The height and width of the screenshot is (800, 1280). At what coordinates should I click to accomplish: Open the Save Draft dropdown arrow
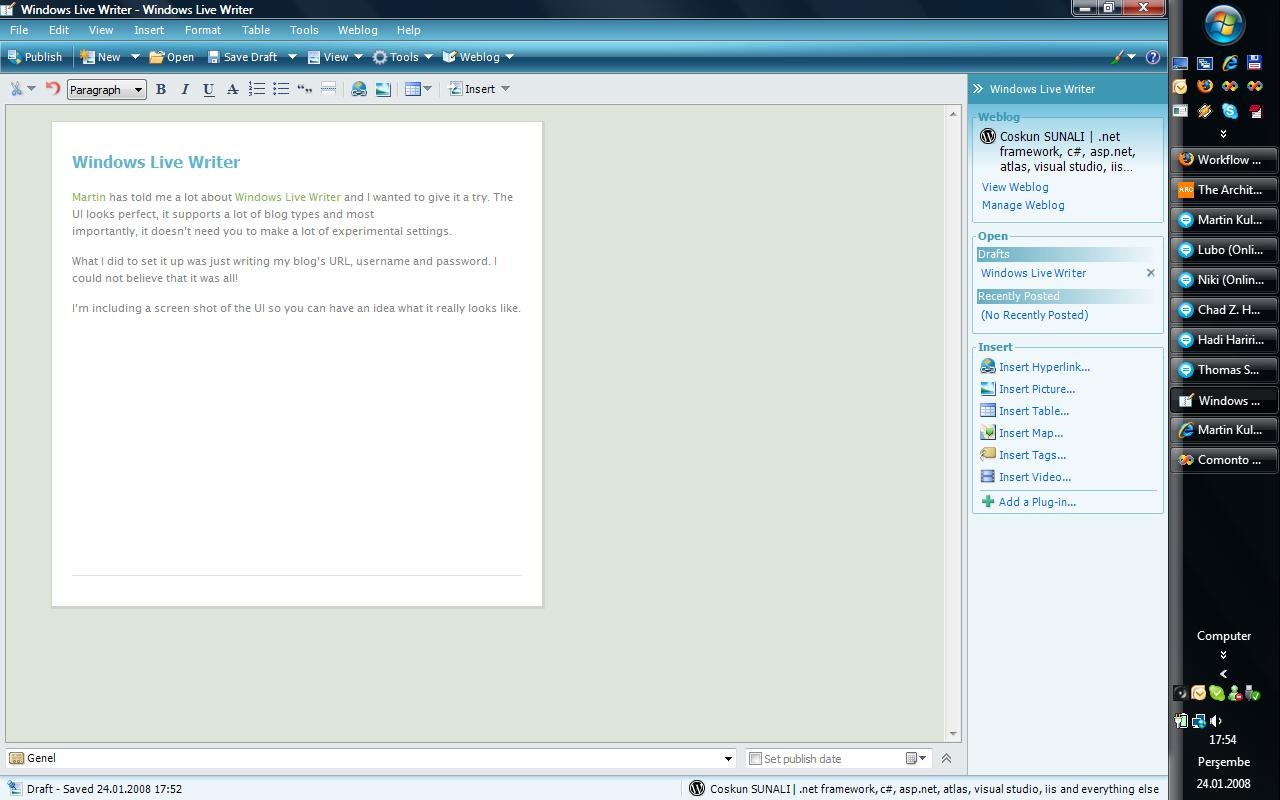pyautogui.click(x=292, y=57)
